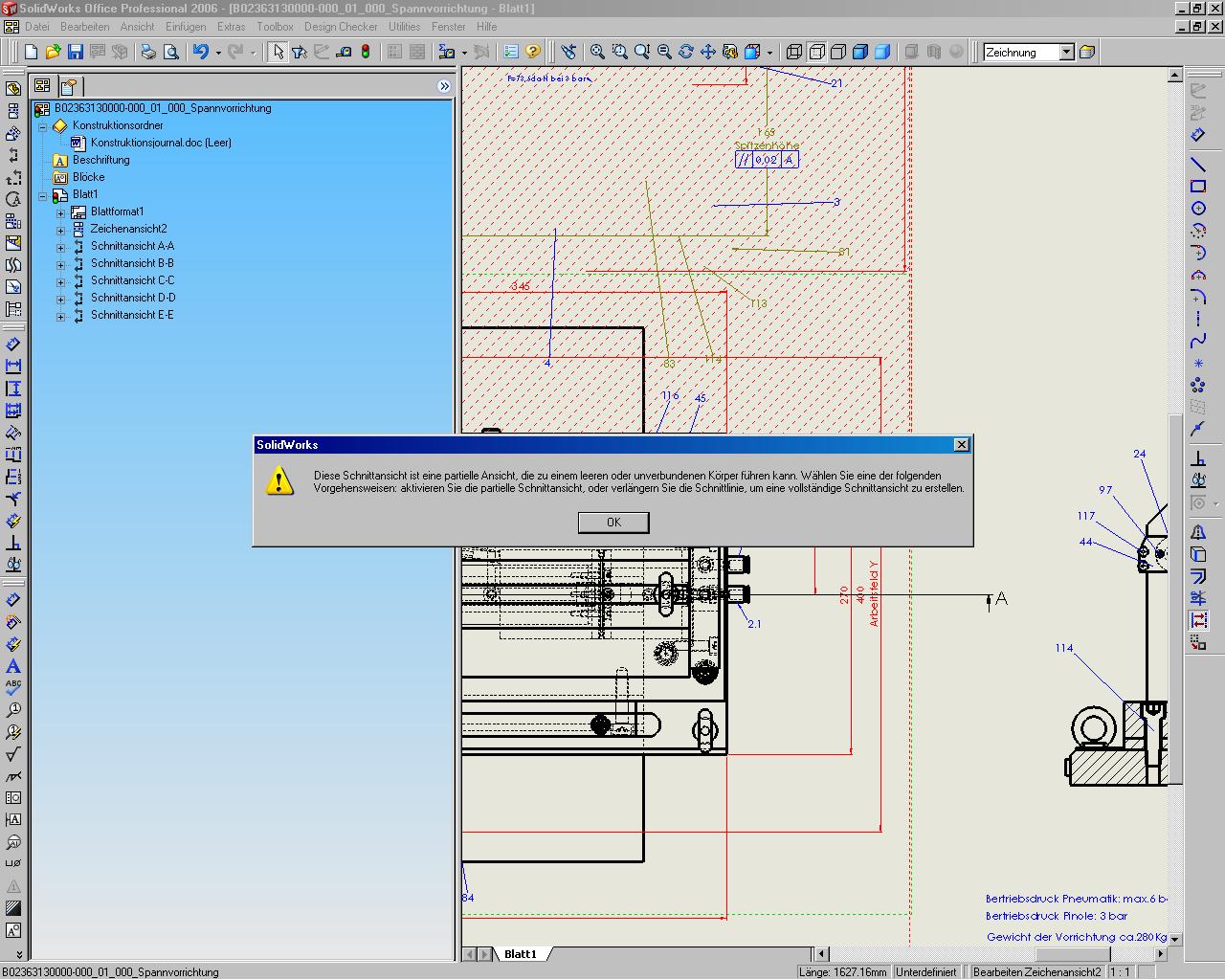Click the Rotate view icon
Image resolution: width=1225 pixels, height=980 pixels.
coord(686,52)
